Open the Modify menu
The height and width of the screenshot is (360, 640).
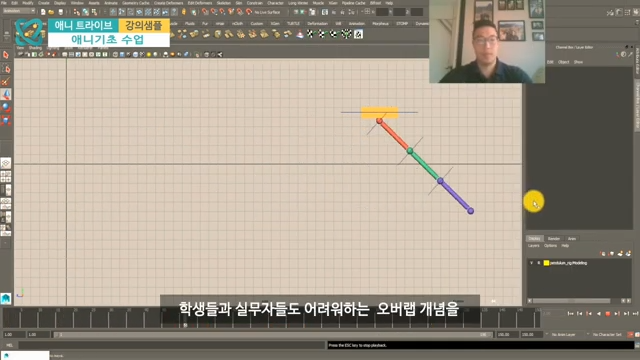(x=28, y=3)
